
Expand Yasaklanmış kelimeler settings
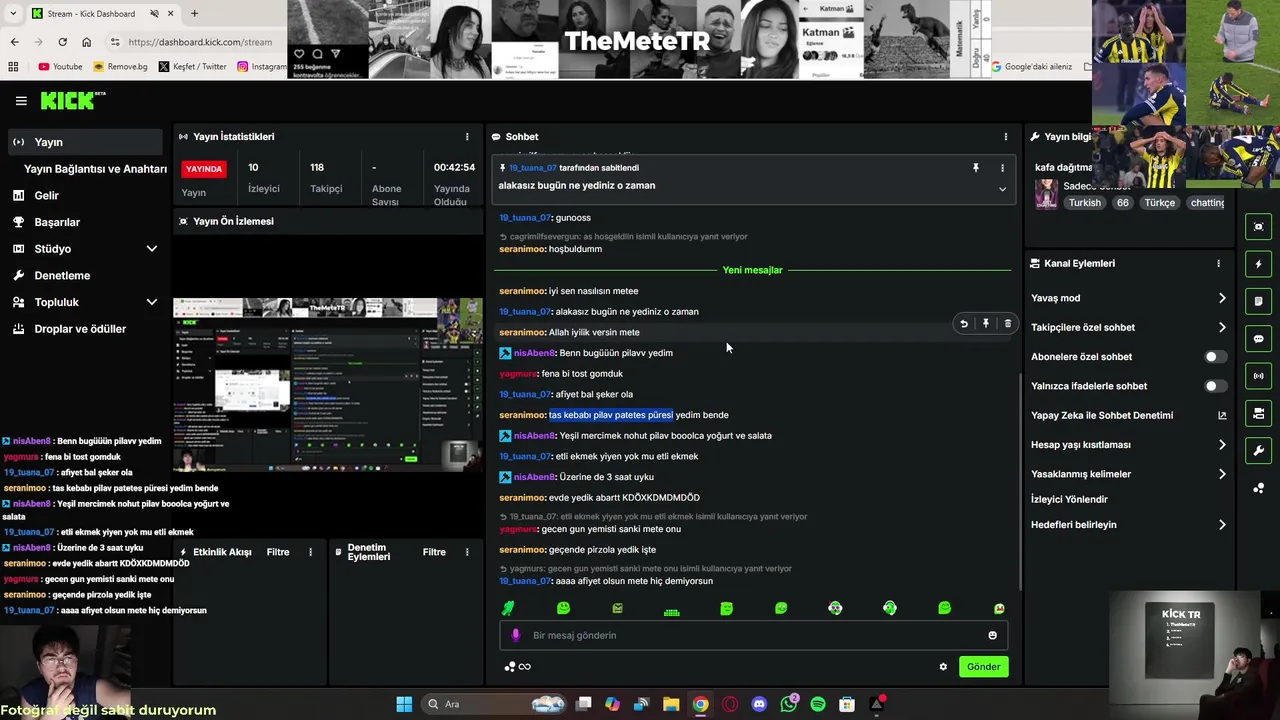1222,474
